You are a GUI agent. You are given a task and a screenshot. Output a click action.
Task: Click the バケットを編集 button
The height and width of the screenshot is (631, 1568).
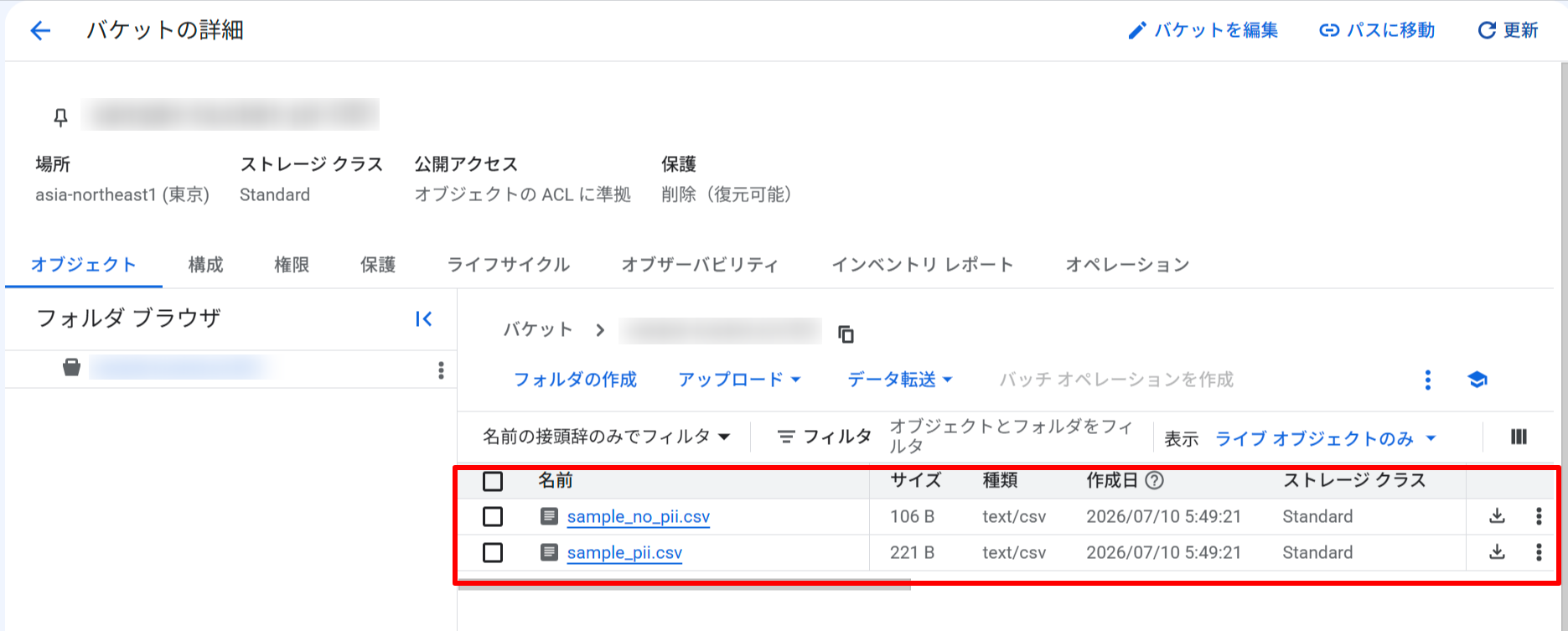pos(1203,31)
